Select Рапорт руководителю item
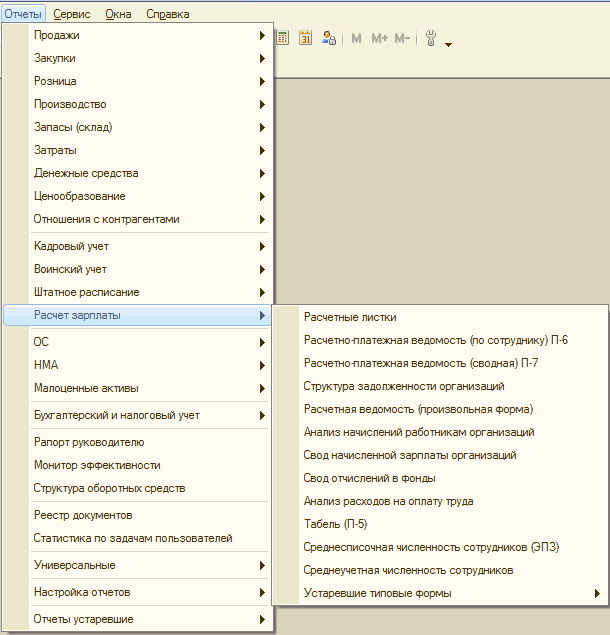 click(x=89, y=442)
